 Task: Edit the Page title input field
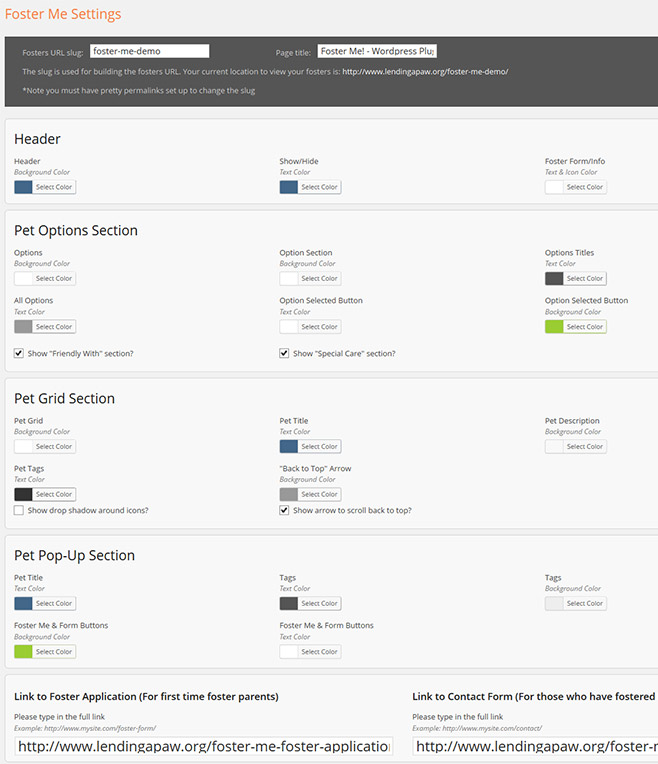coord(377,51)
